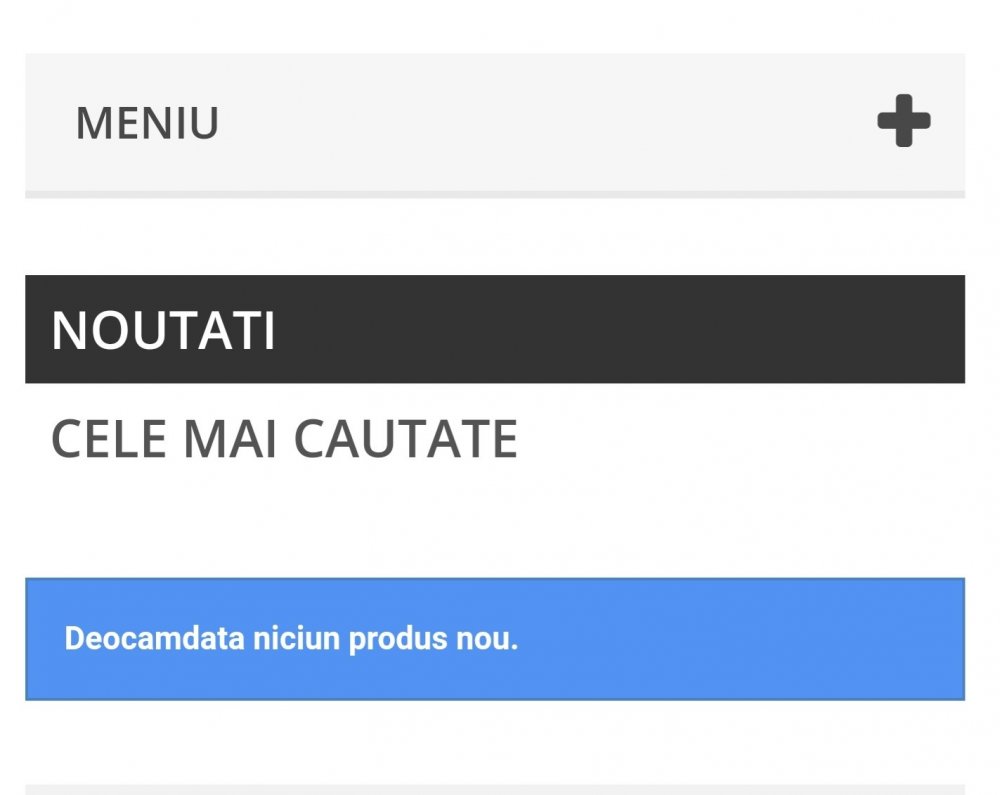This screenshot has height=795, width=1000.
Task: Show the most searched products tab
Action: pos(284,439)
